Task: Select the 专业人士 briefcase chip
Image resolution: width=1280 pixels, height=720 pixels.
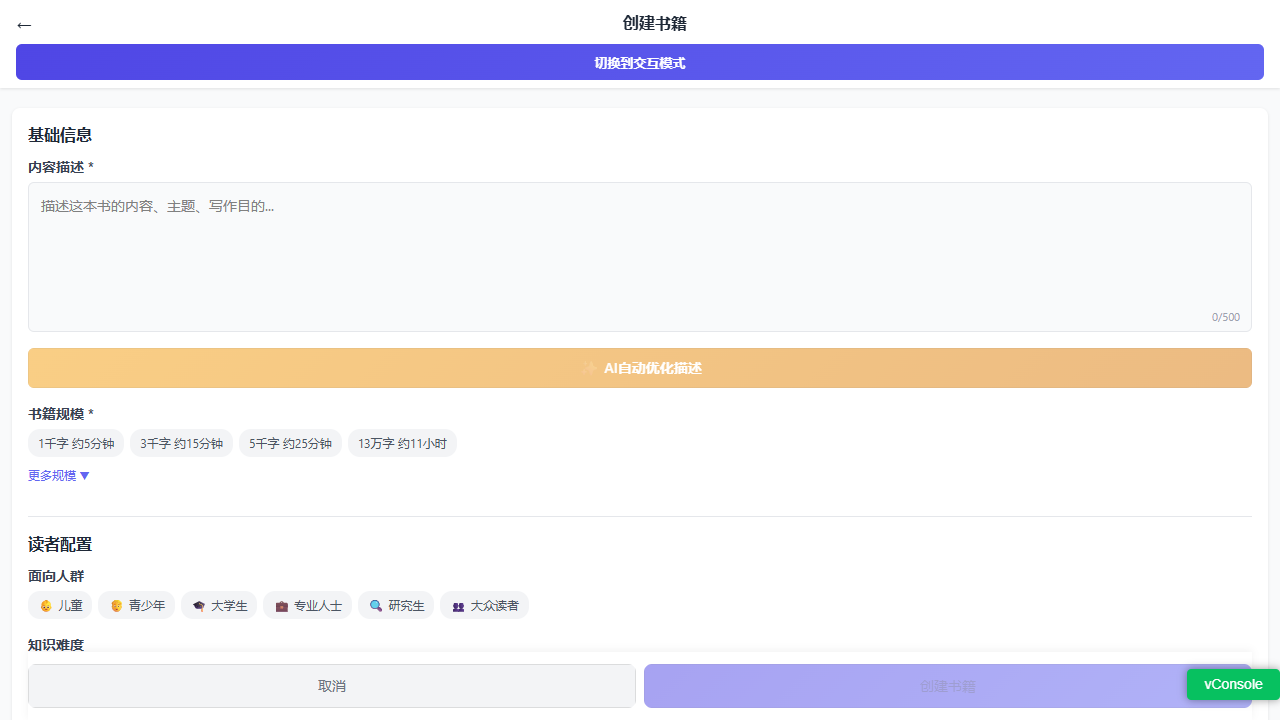Action: tap(307, 605)
